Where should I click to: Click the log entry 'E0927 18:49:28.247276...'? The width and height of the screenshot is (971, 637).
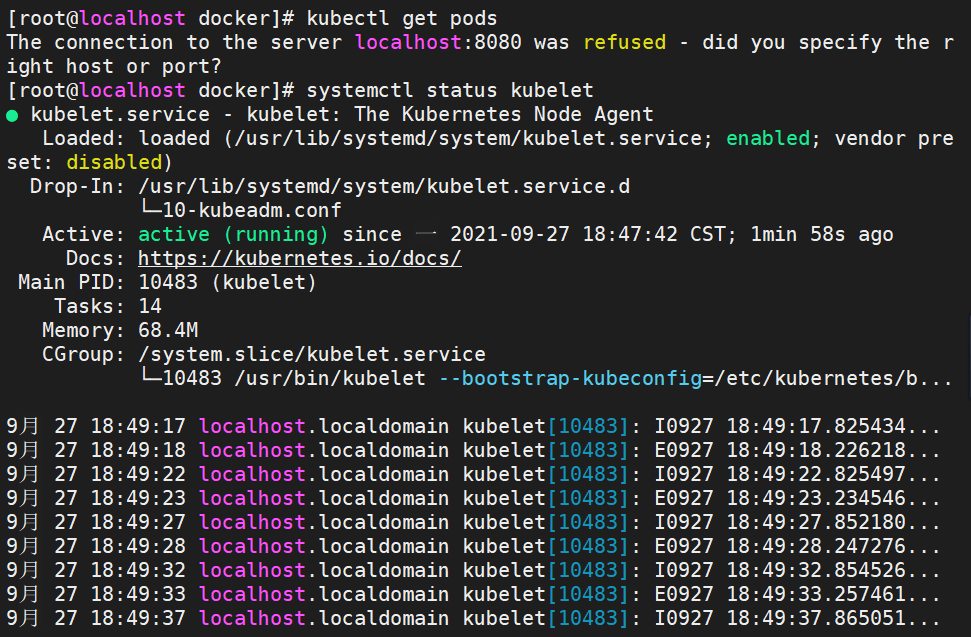click(x=798, y=546)
